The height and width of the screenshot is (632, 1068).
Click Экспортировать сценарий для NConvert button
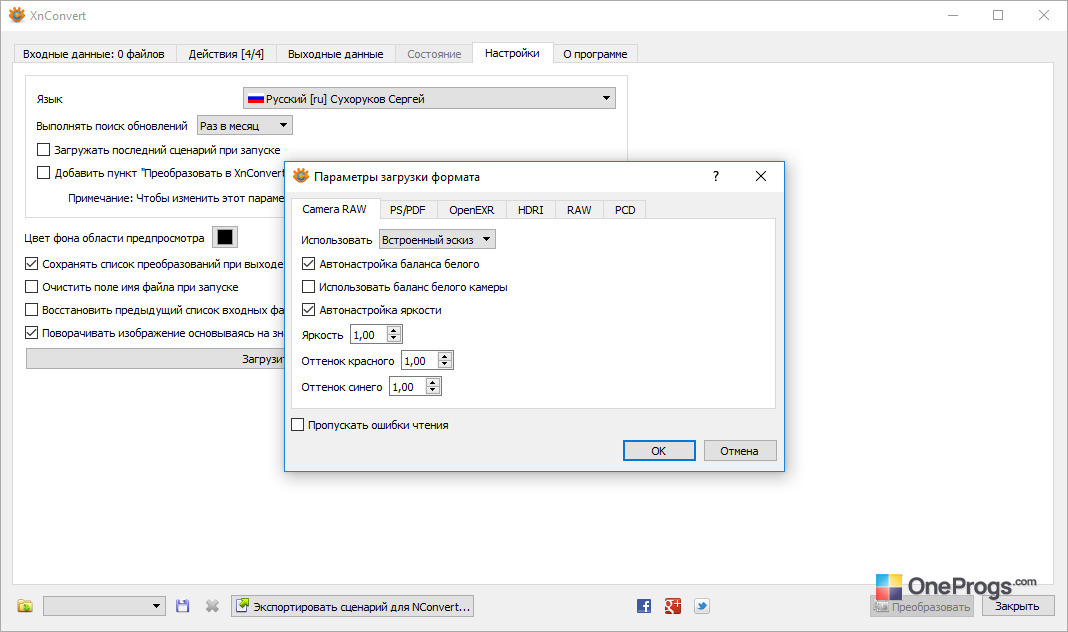[353, 606]
